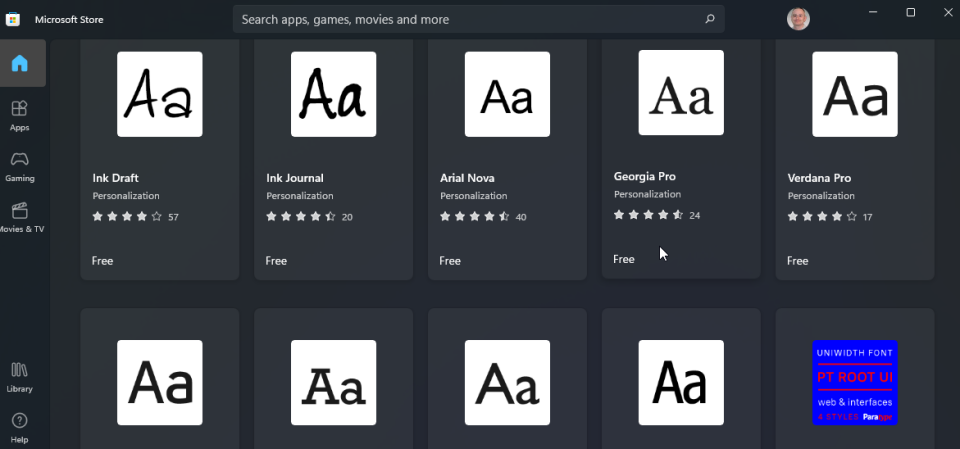Screen dimensions: 960x449
Task: Click Personalization label under Verdana Pro
Action: point(822,196)
